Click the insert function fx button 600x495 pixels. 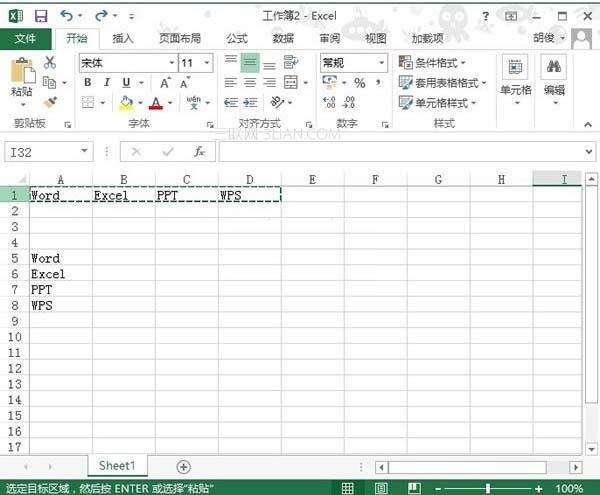tap(199, 152)
